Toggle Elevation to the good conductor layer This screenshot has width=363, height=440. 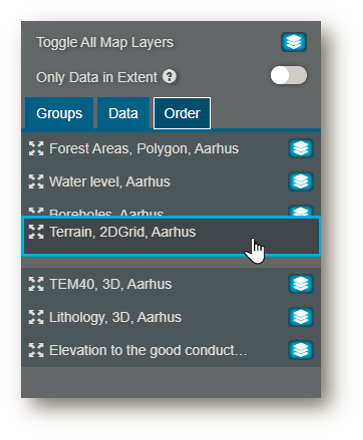point(301,350)
